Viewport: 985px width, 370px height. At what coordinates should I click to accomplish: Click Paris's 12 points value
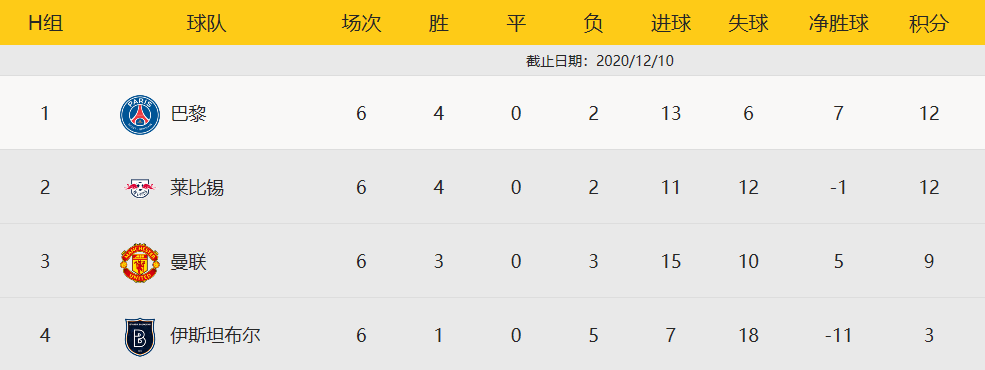(928, 114)
